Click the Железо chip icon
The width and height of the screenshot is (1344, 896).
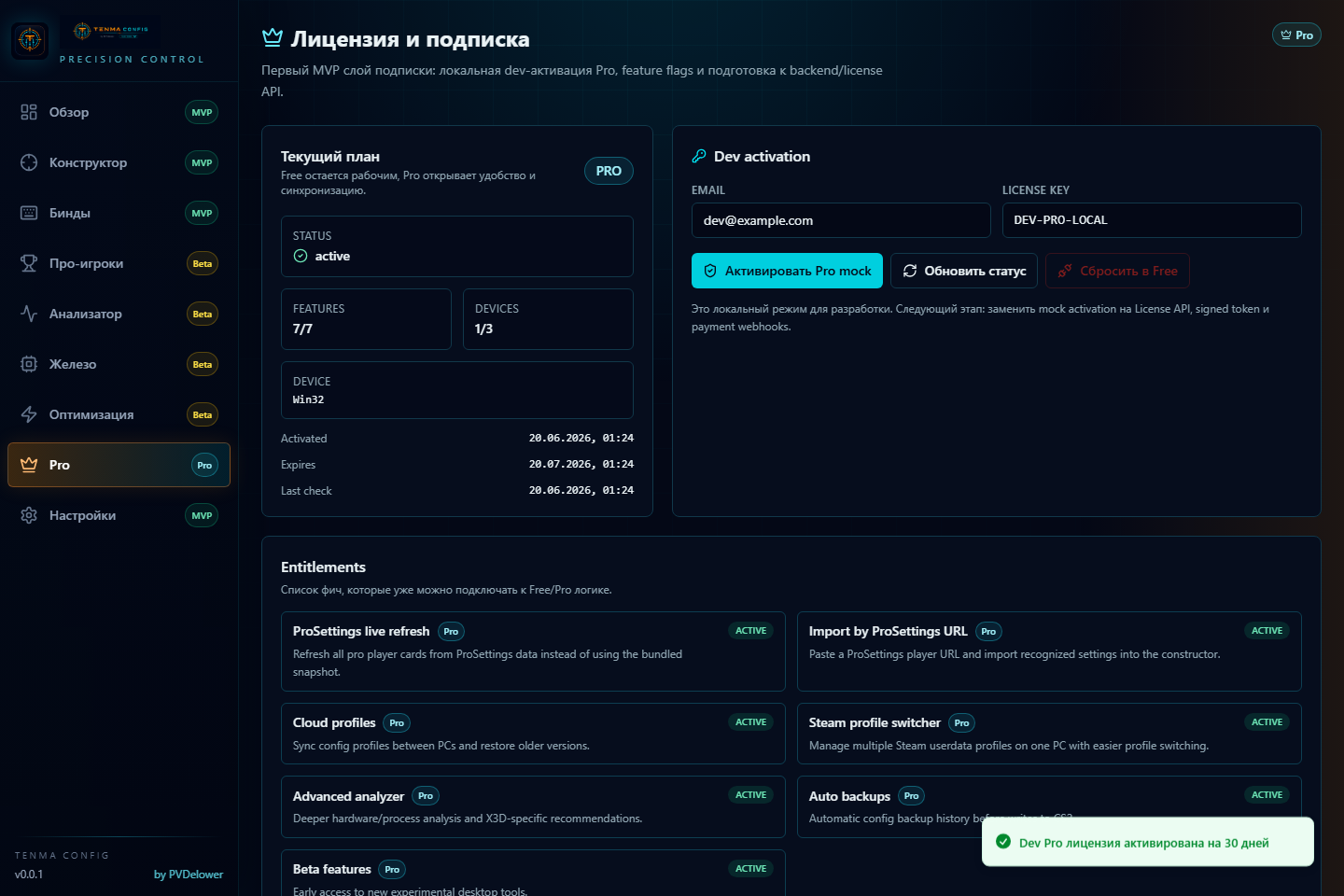29,364
